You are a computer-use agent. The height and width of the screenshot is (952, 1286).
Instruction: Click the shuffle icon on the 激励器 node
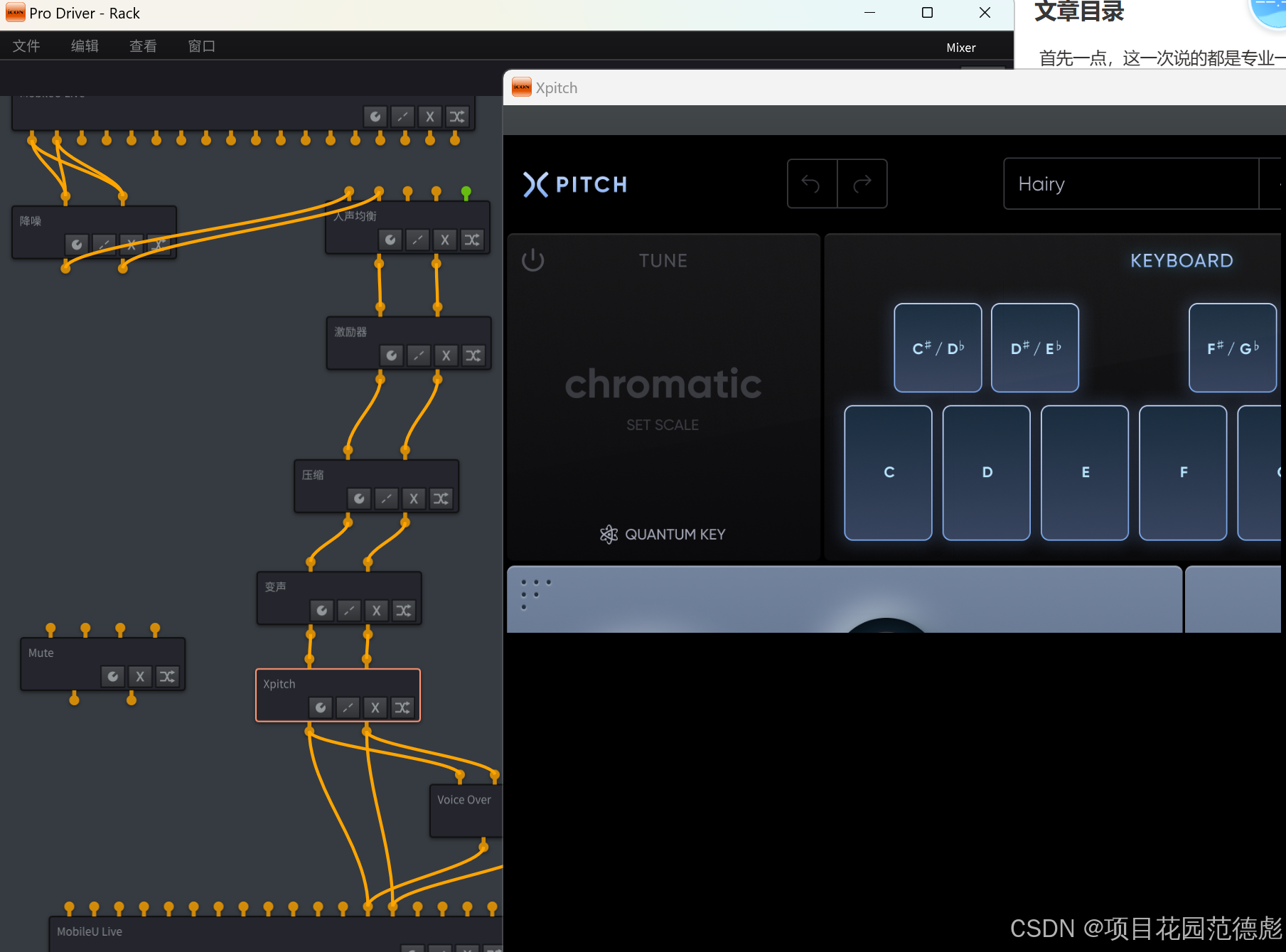473,355
